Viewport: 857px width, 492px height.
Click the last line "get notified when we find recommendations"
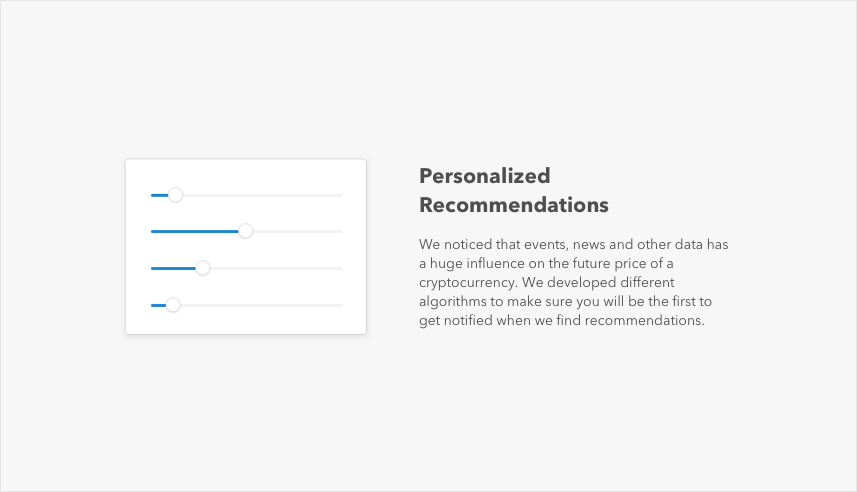[x=562, y=320]
